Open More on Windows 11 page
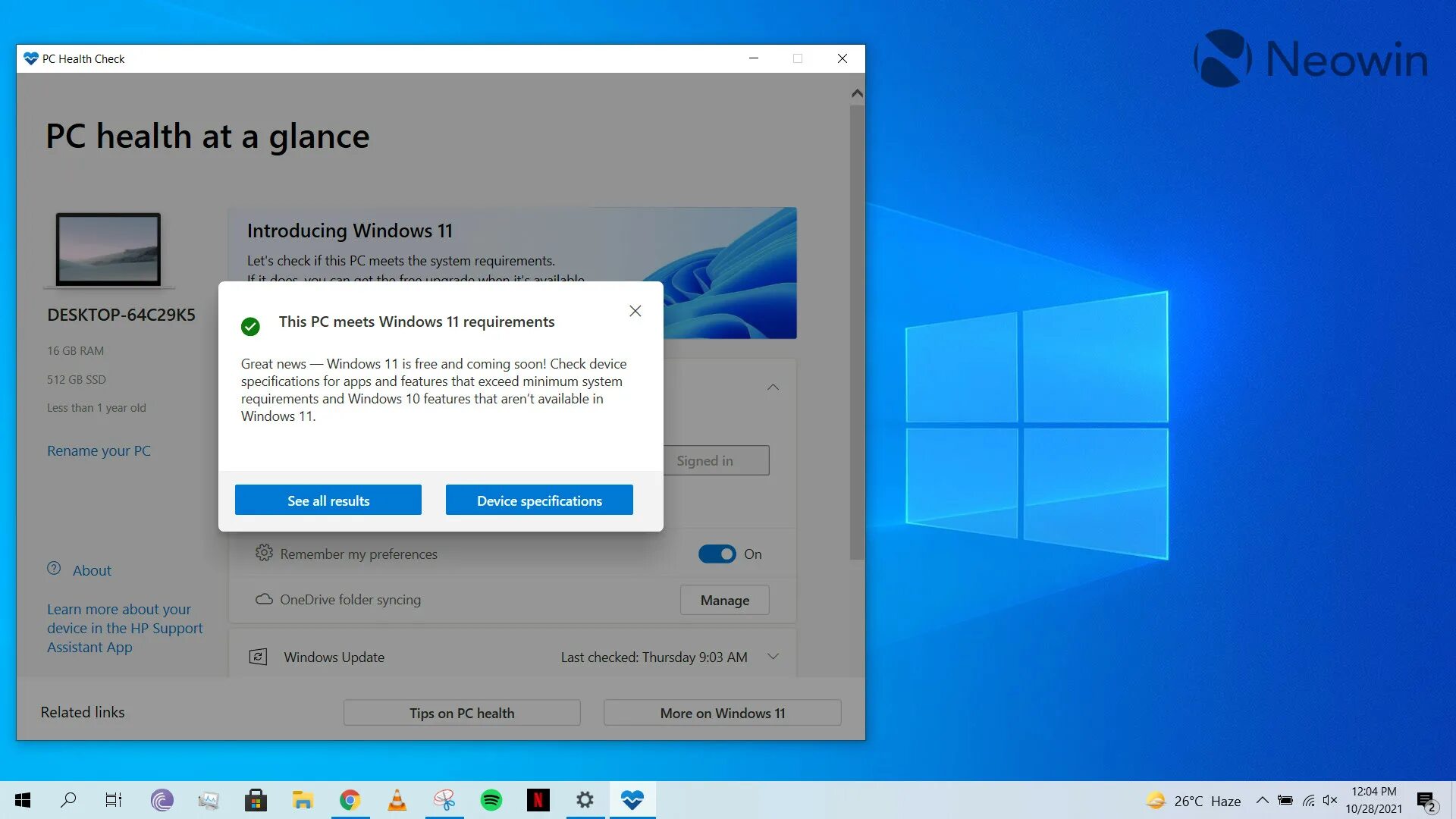The height and width of the screenshot is (819, 1456). coord(722,712)
